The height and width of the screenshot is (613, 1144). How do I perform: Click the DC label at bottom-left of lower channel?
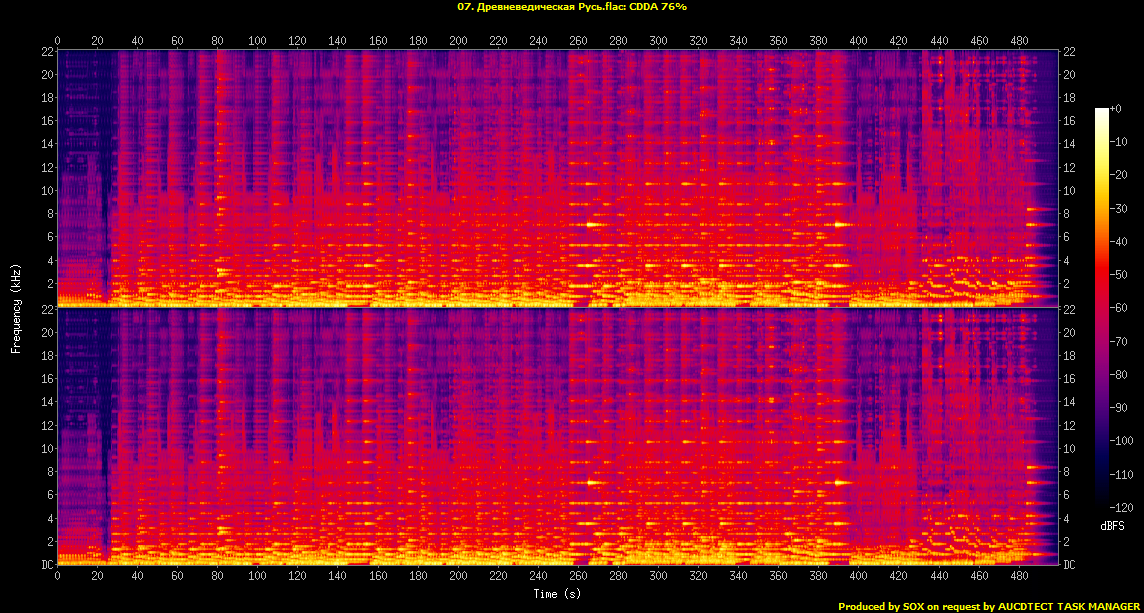pos(47,565)
